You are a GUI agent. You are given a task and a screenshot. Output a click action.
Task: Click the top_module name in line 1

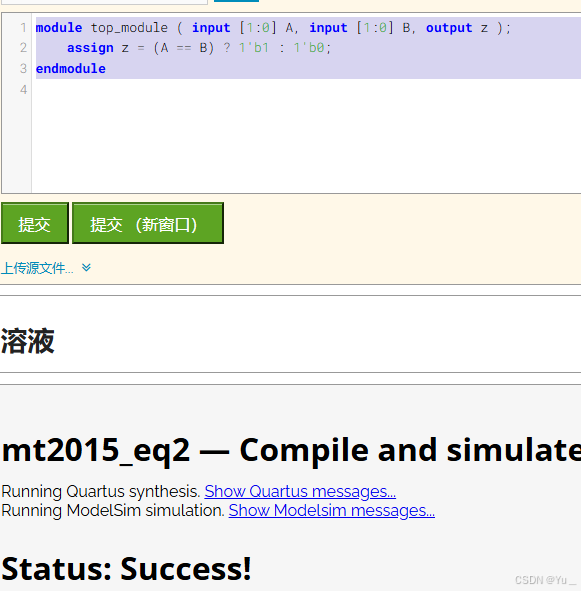[x=129, y=28]
